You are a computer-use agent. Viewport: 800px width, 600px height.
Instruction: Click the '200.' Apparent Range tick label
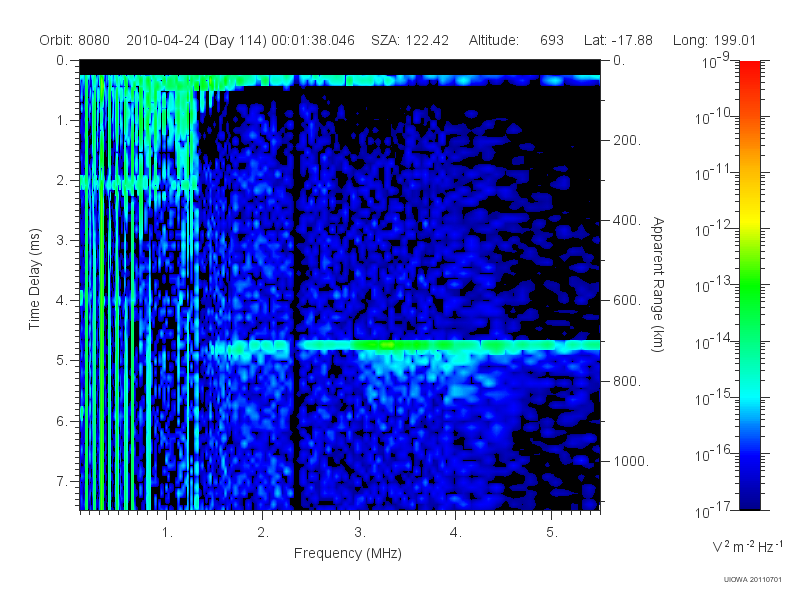(627, 140)
